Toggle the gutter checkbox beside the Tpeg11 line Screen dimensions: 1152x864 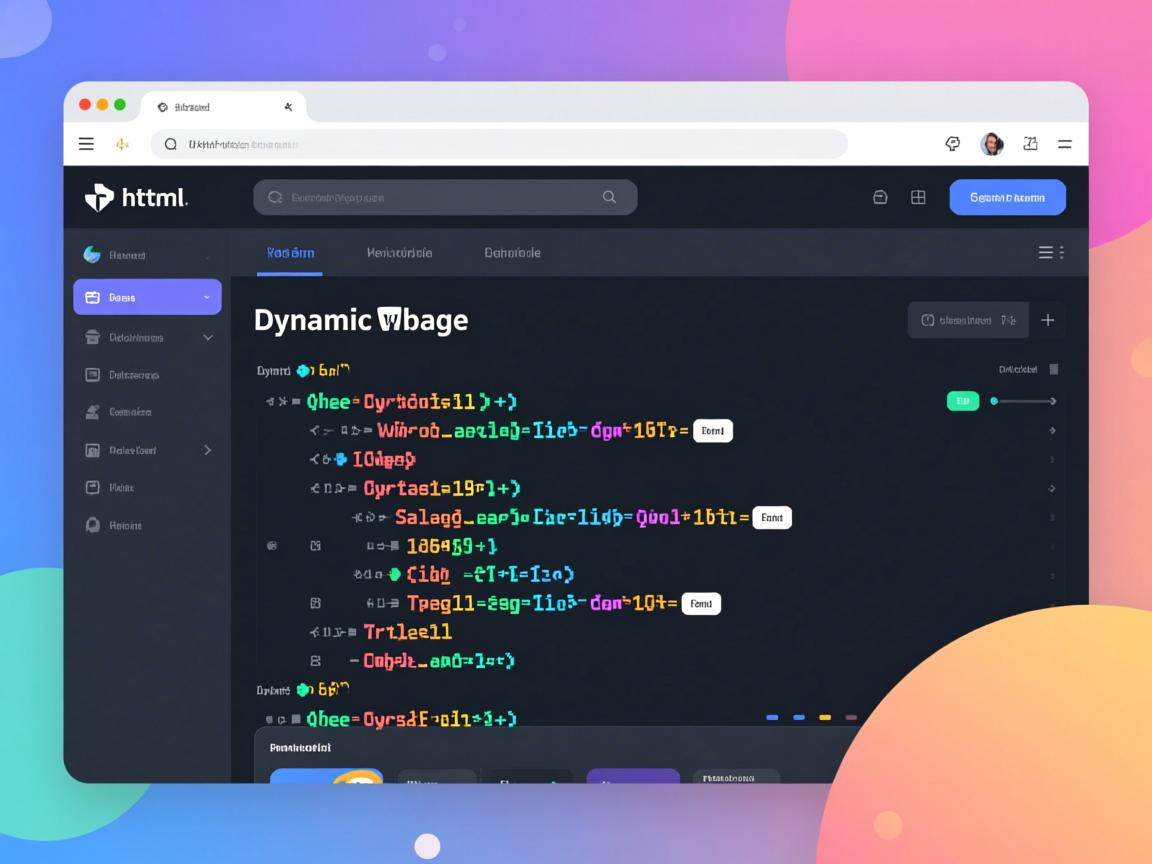[316, 603]
